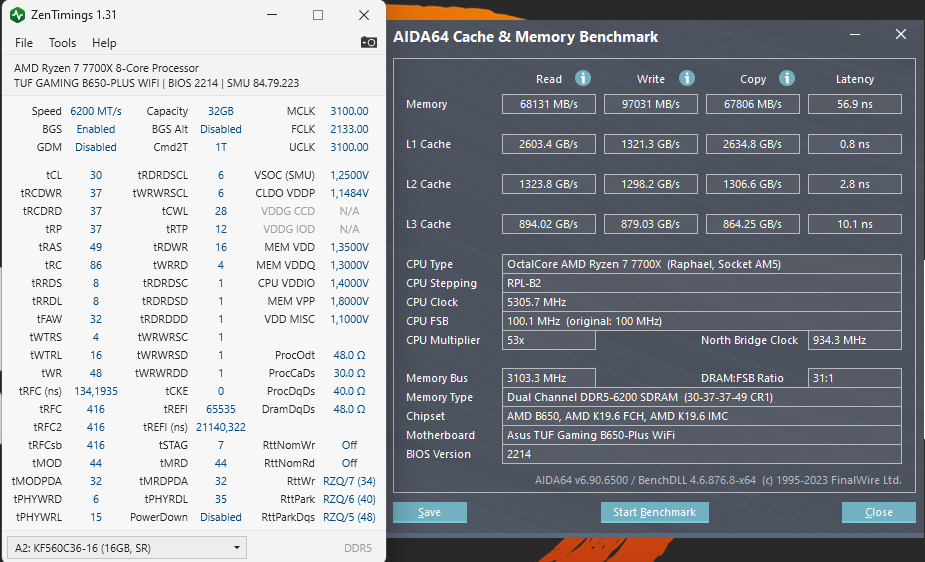Click the tWR value 48
Image resolution: width=925 pixels, height=562 pixels.
click(96, 373)
